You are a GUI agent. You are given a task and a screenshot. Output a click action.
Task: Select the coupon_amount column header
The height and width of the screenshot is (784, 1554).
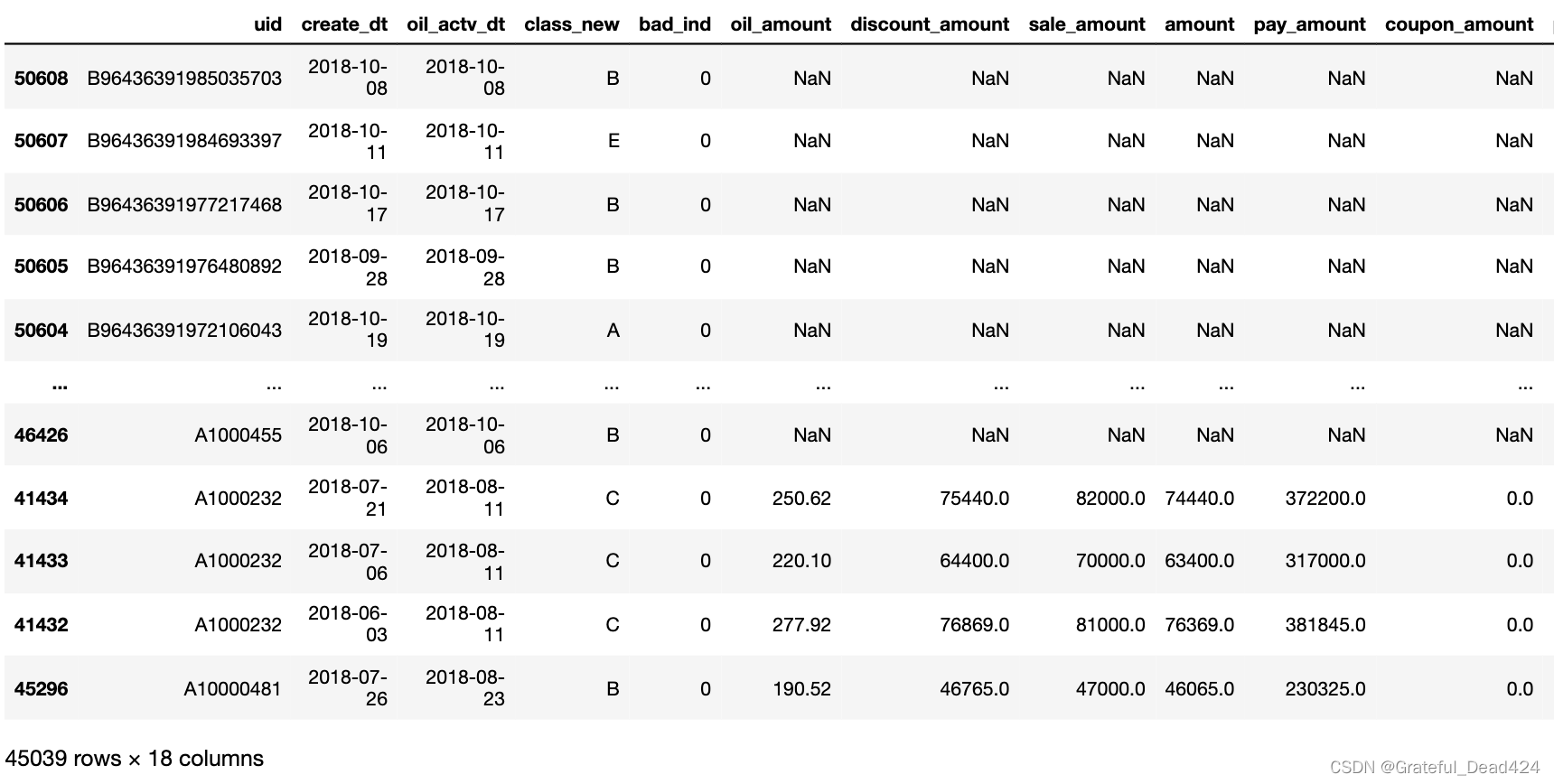[x=1458, y=24]
